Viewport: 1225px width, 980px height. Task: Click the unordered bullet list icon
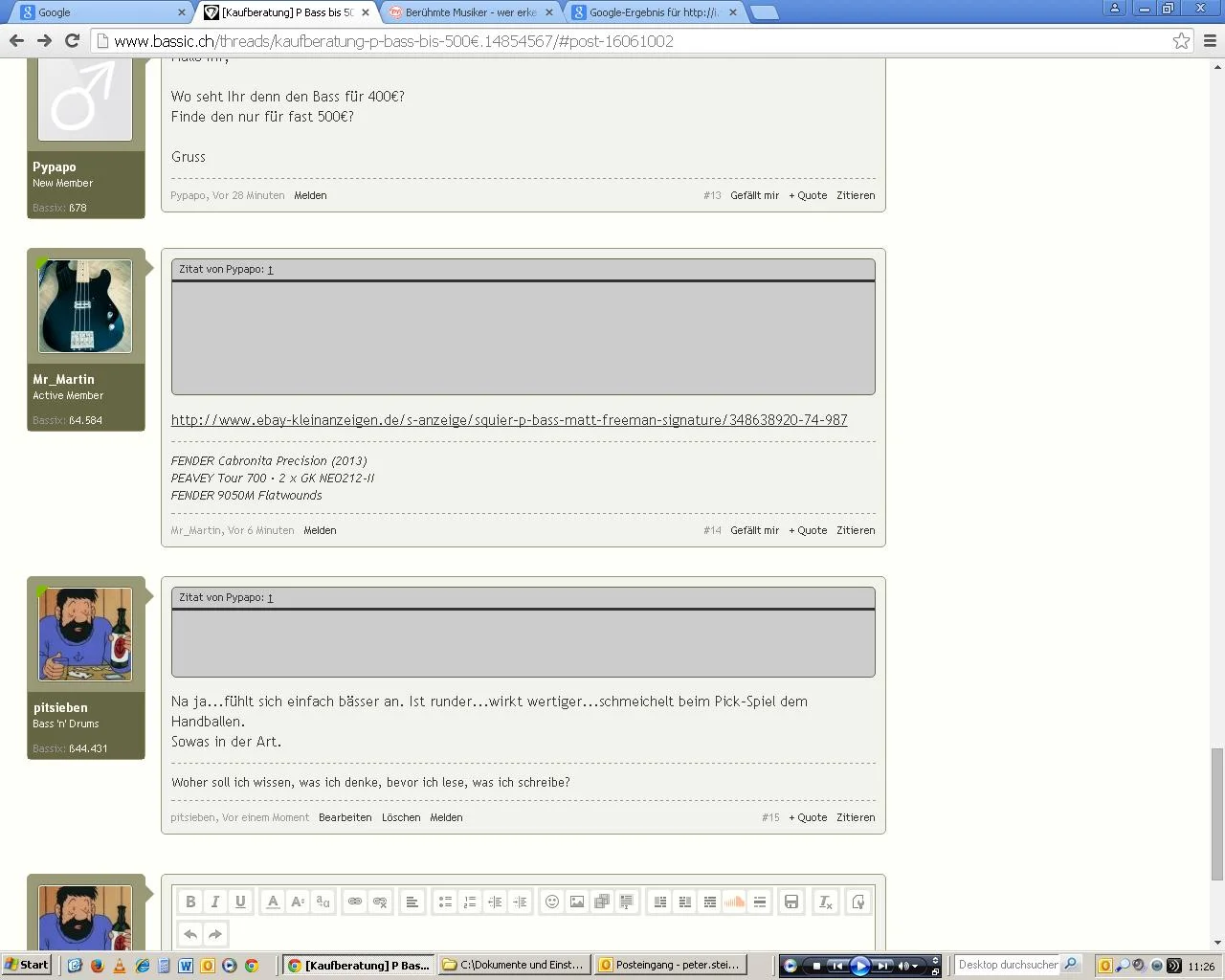pos(445,902)
